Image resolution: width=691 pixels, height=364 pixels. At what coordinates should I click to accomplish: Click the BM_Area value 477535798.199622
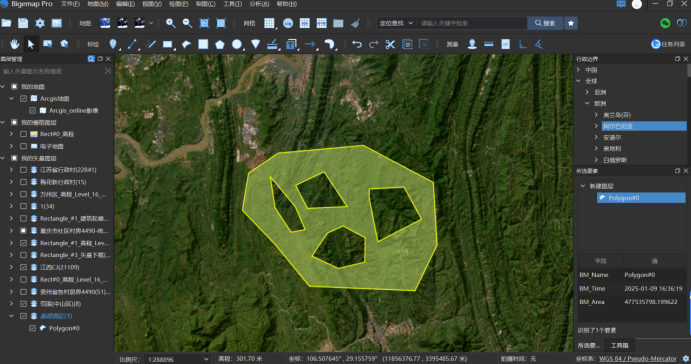tap(650, 302)
